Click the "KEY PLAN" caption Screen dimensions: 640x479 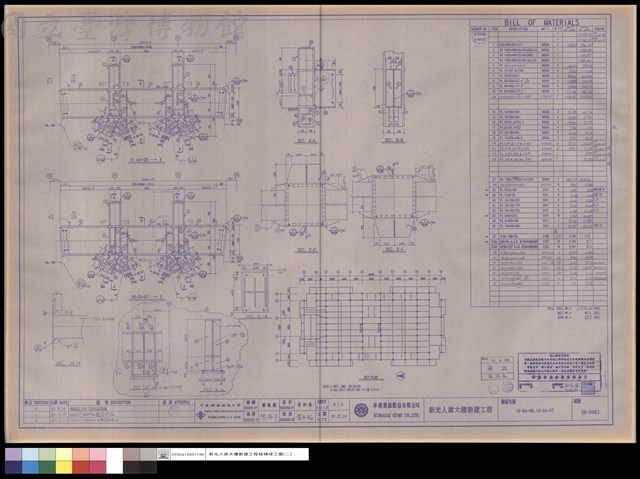coord(369,377)
